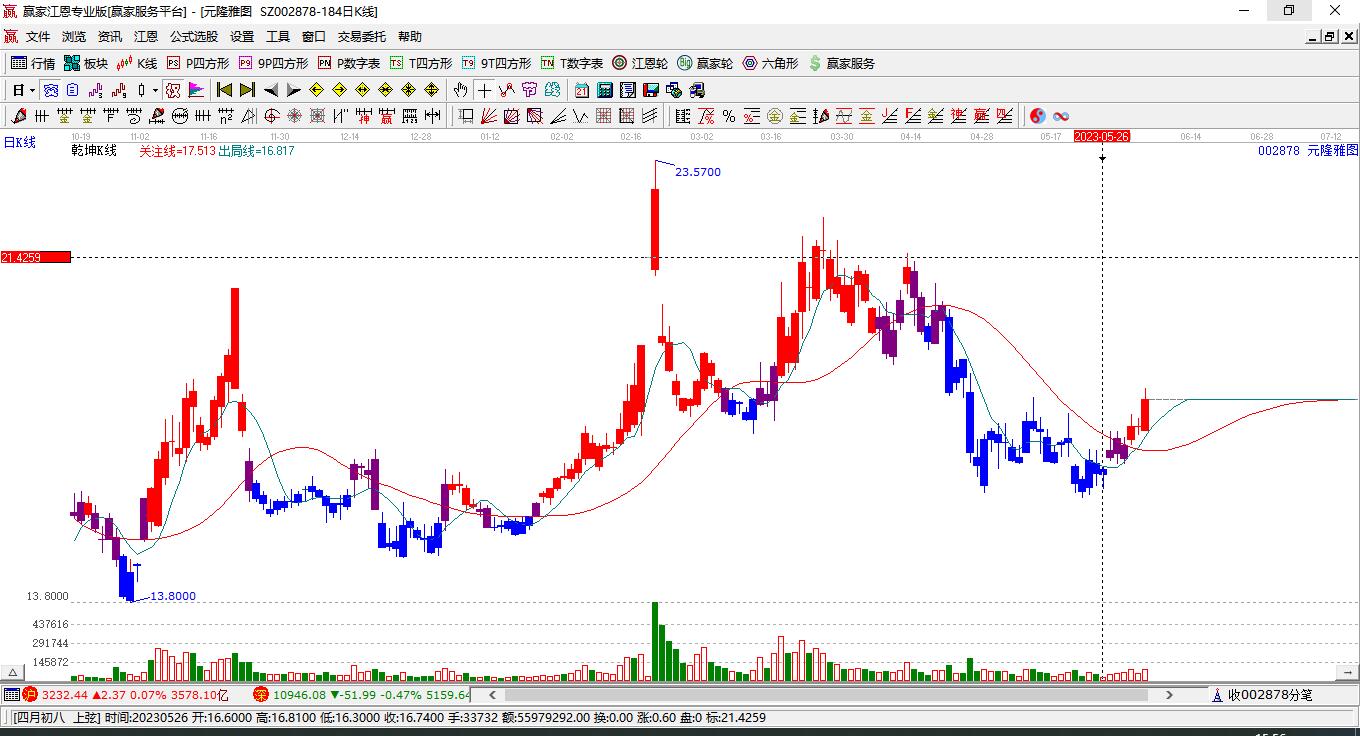Click the status bar table icon
Image resolution: width=1360 pixels, height=736 pixels.
click(12, 695)
